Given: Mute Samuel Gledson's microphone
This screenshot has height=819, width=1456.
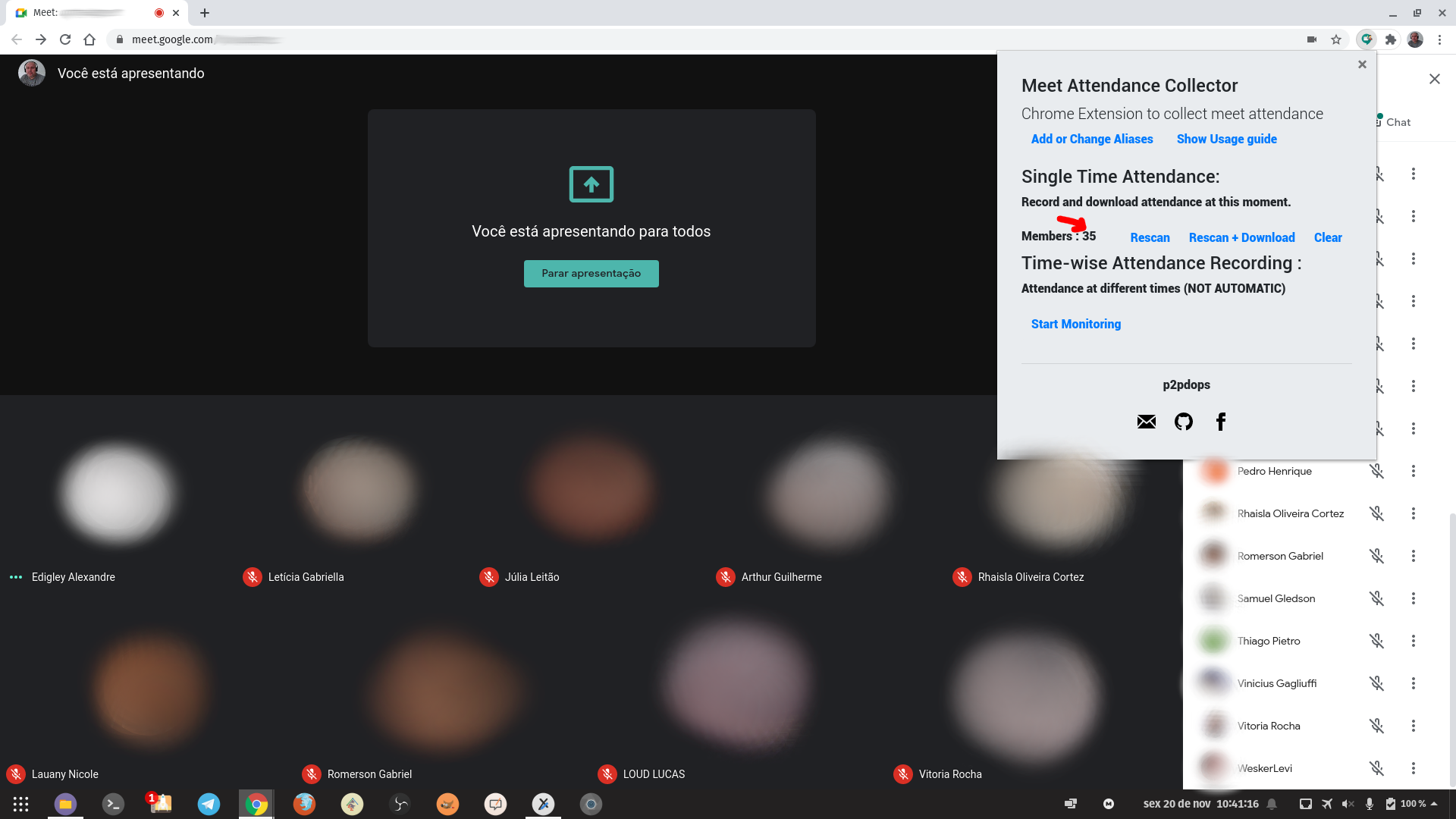Looking at the screenshot, I should [x=1376, y=598].
